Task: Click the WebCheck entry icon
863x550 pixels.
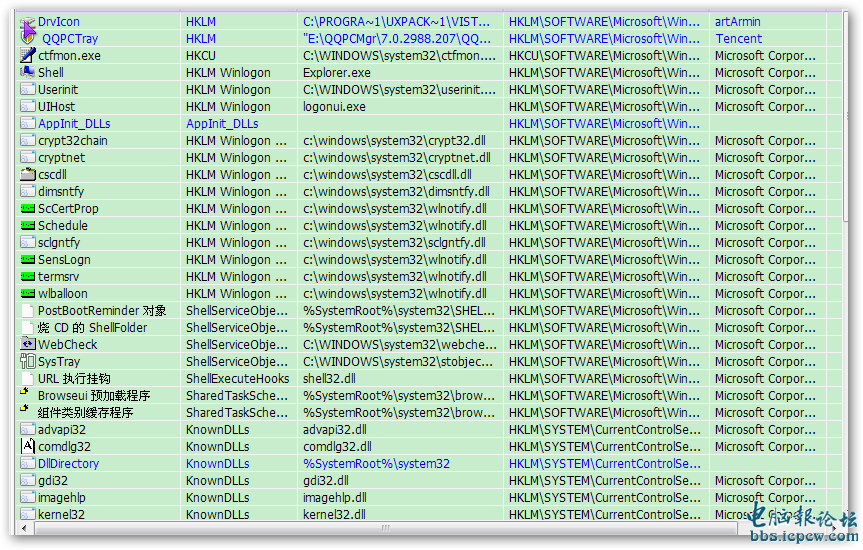Action: [28, 344]
